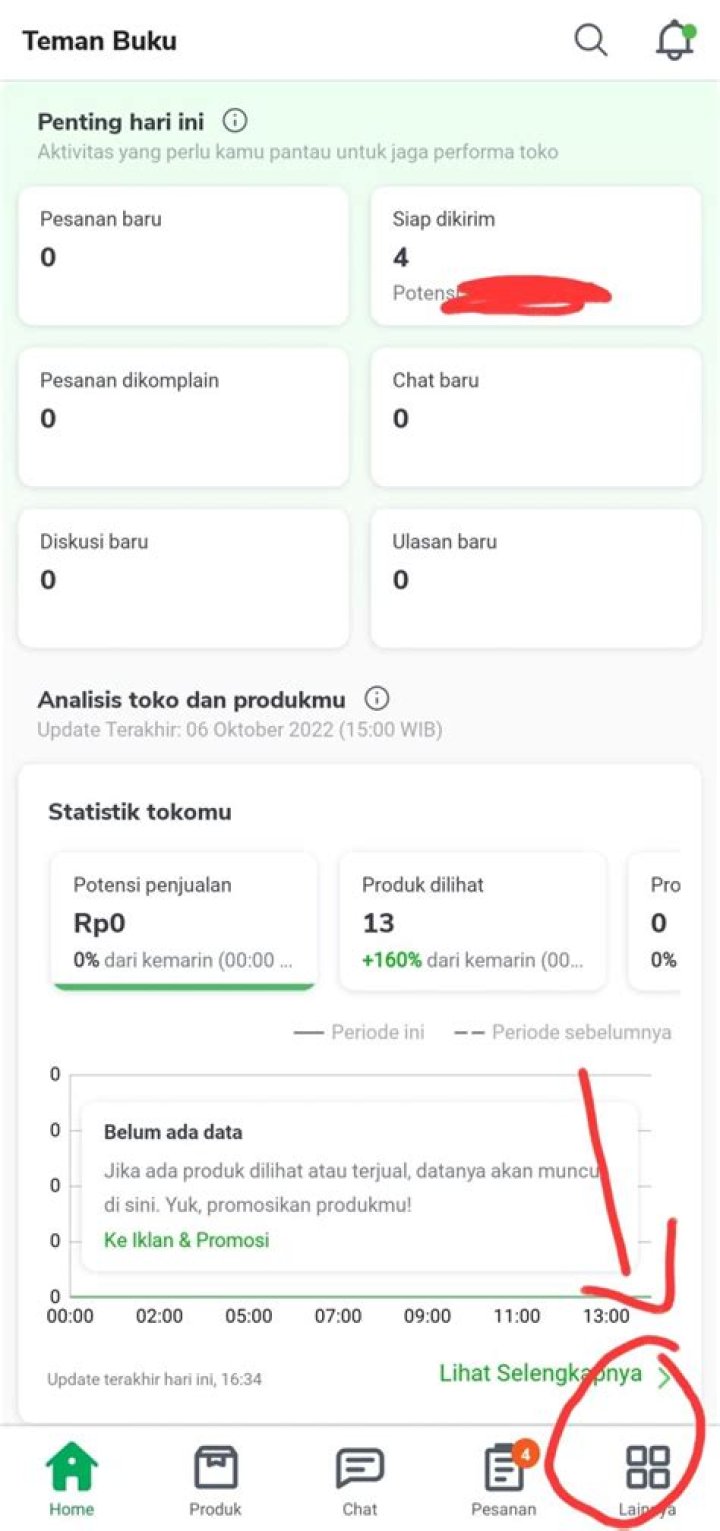
Task: Open the Lainnya grid menu
Action: 647,1468
